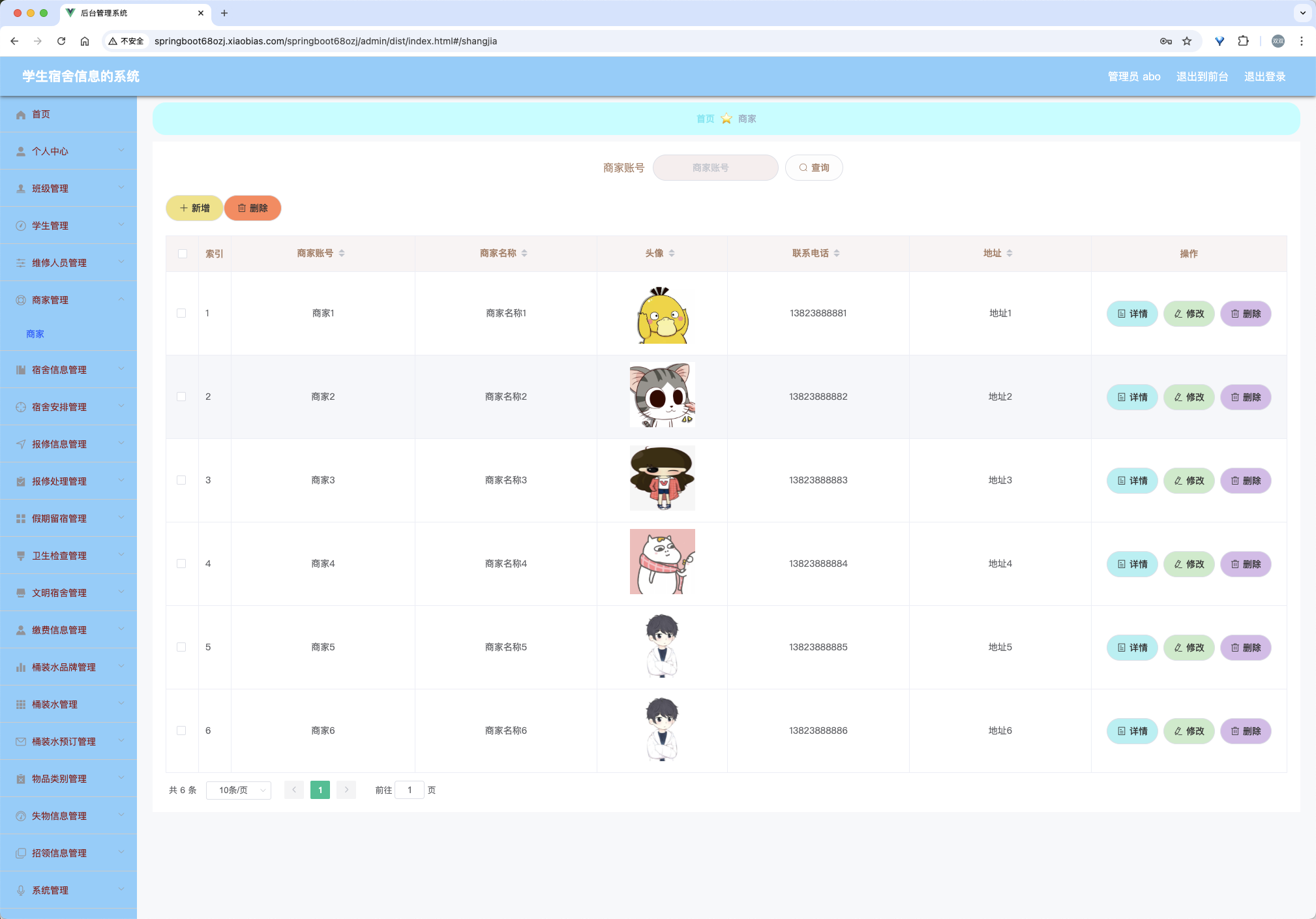The height and width of the screenshot is (919, 1316).
Task: Expand the 卫生检查管理 menu
Action: coord(68,556)
